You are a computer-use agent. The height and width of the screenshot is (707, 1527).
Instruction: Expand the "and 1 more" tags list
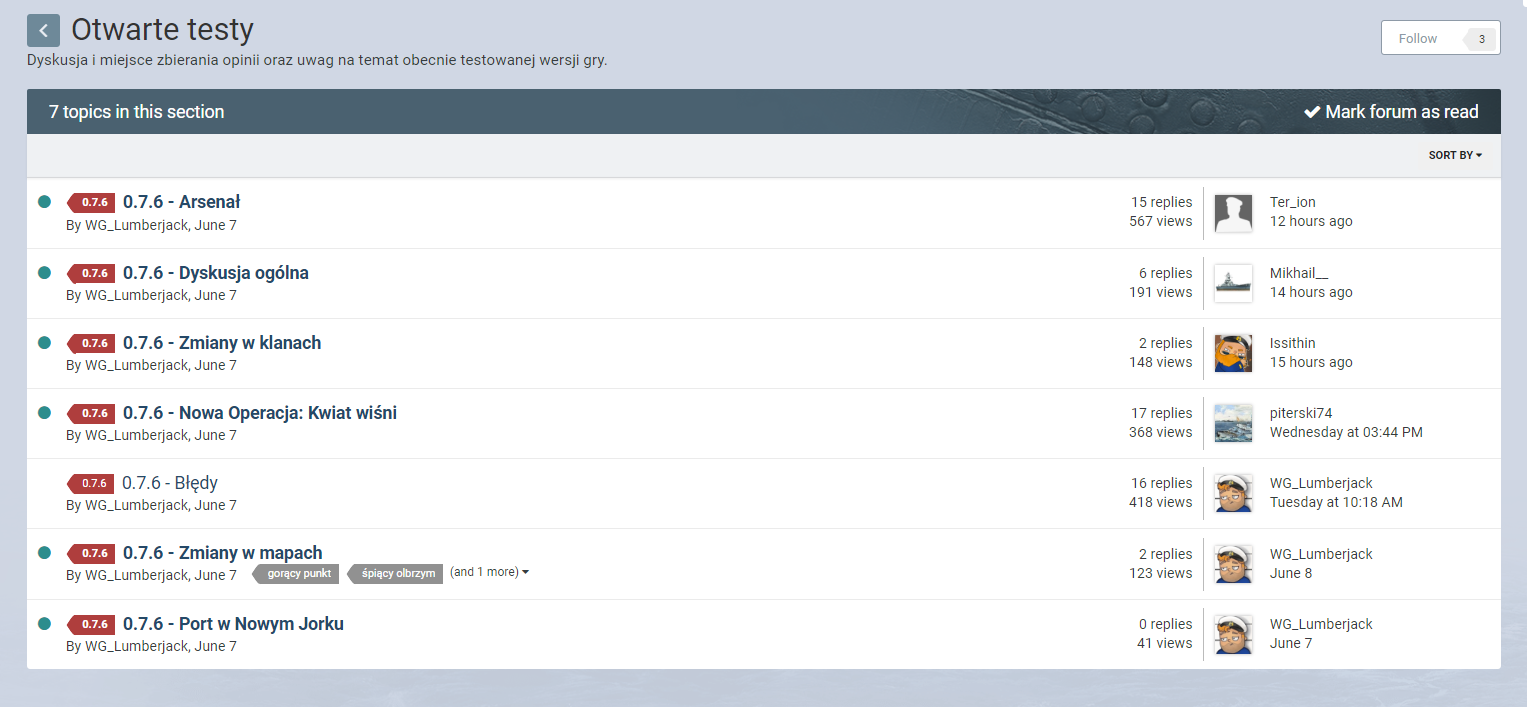(489, 572)
